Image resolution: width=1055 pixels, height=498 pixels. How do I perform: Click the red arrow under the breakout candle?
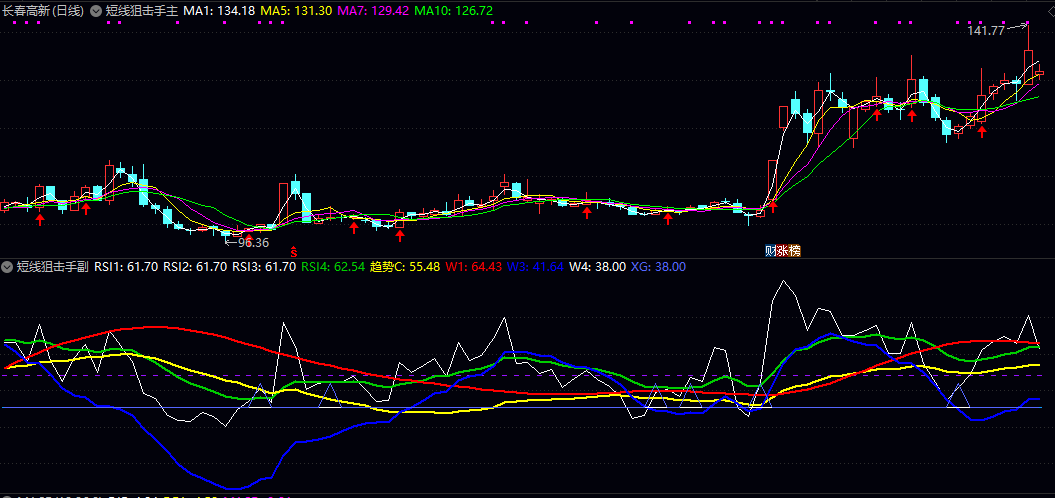pos(772,206)
